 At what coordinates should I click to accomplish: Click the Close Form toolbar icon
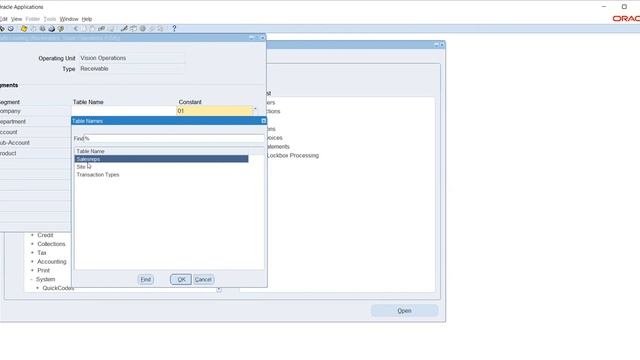61,29
